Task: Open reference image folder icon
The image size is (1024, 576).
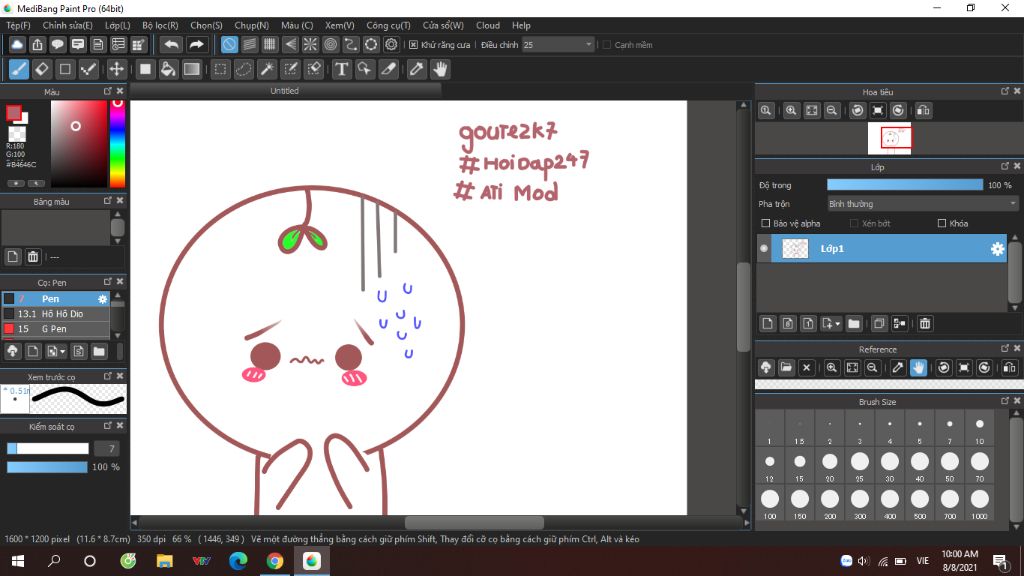Action: pos(786,368)
